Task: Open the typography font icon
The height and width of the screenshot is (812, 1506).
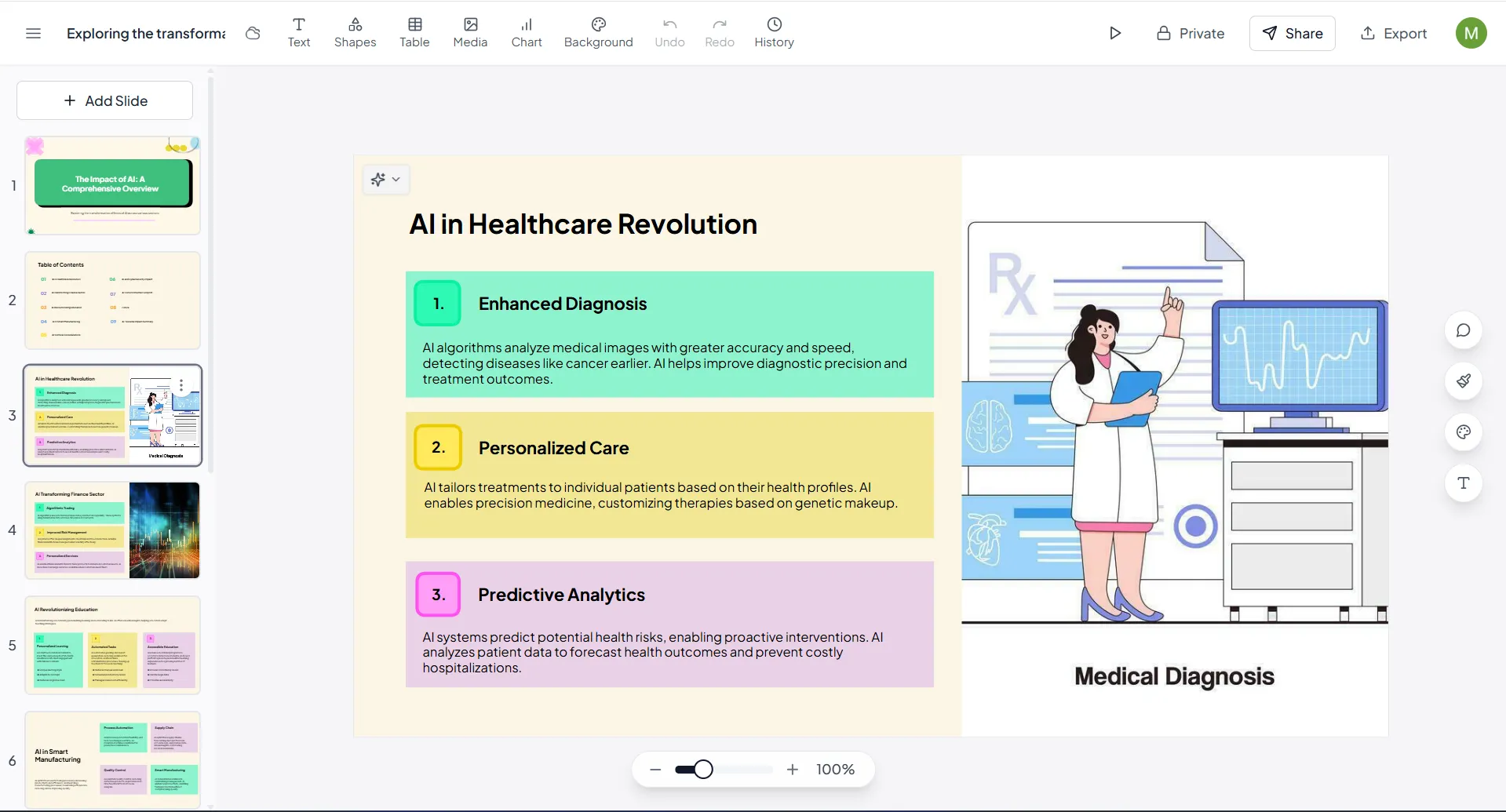Action: (1464, 483)
